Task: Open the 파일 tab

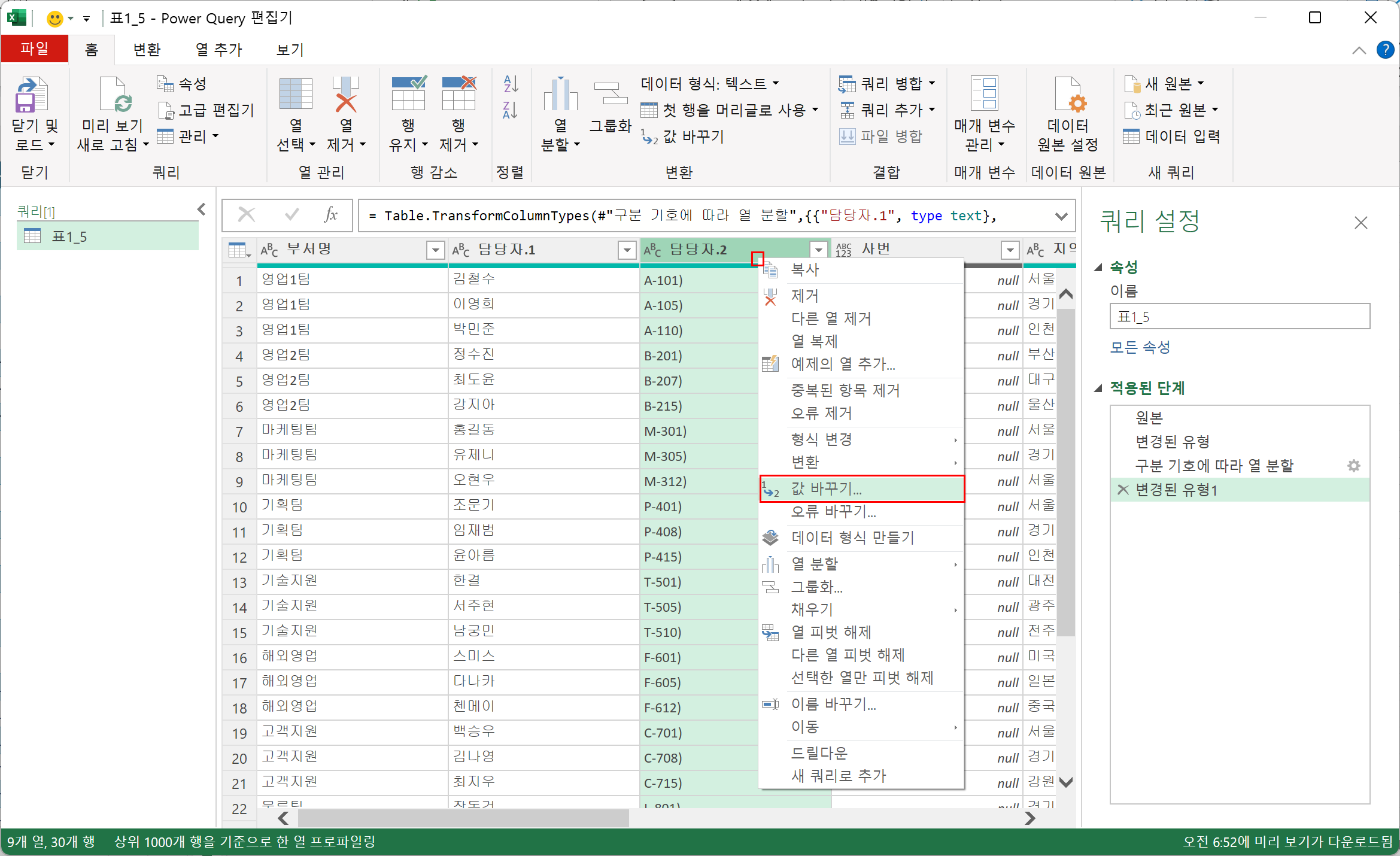Action: tap(35, 48)
